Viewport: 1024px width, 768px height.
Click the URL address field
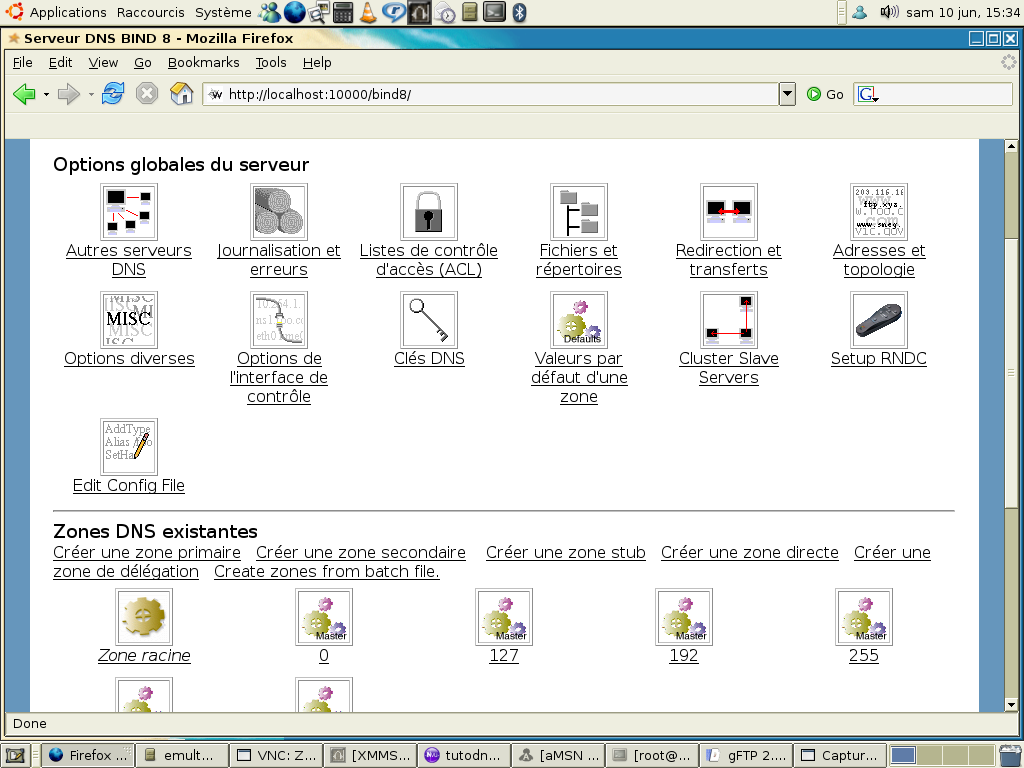tap(490, 94)
